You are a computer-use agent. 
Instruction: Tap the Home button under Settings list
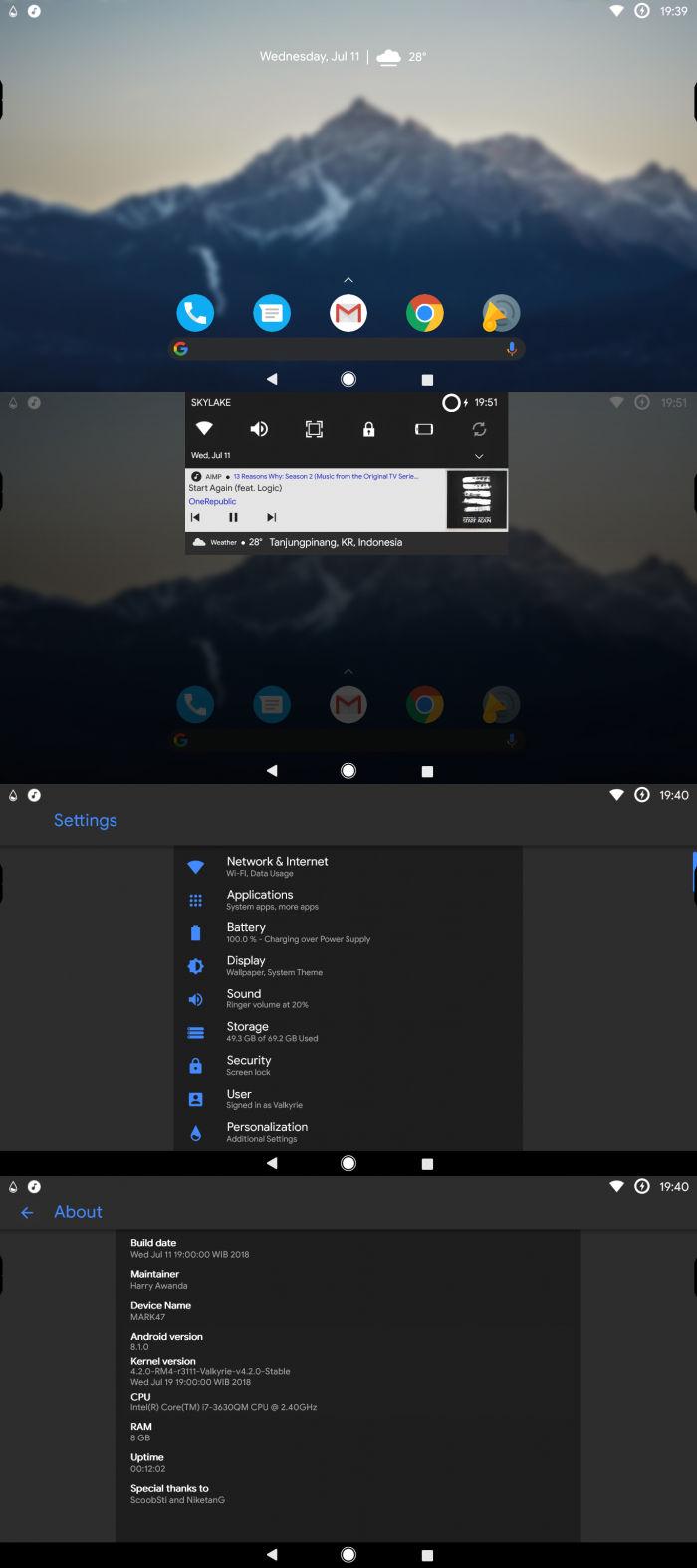pyautogui.click(x=348, y=1163)
